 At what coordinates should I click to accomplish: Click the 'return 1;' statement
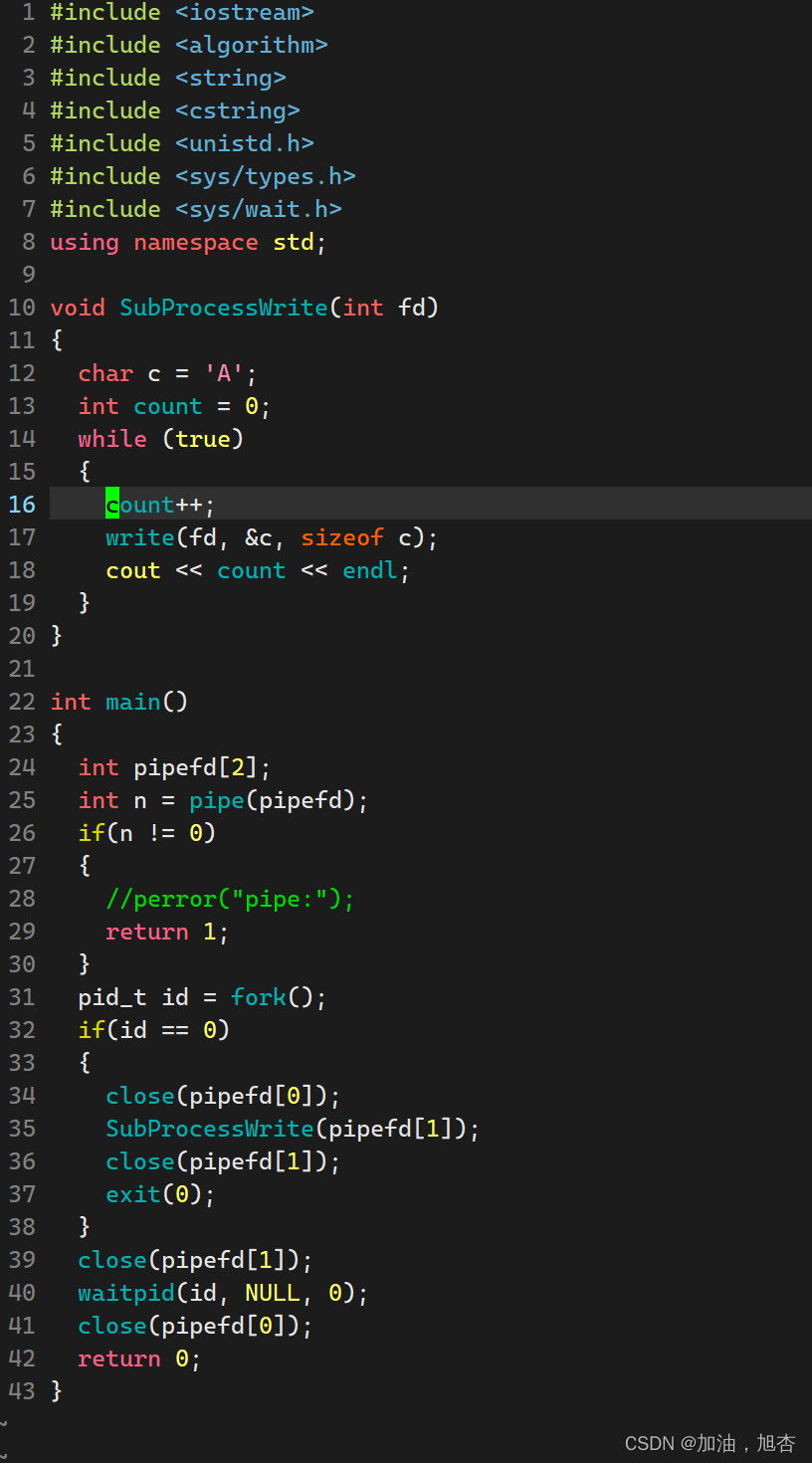(x=168, y=933)
